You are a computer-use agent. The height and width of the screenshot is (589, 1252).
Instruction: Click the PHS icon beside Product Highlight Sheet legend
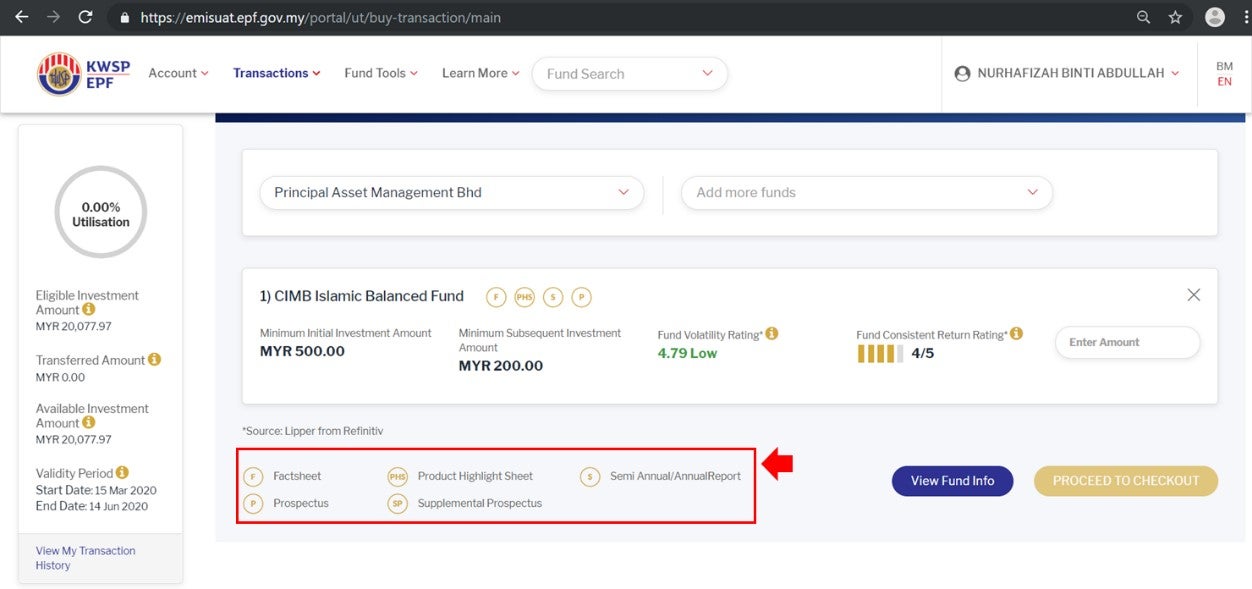pyautogui.click(x=398, y=477)
